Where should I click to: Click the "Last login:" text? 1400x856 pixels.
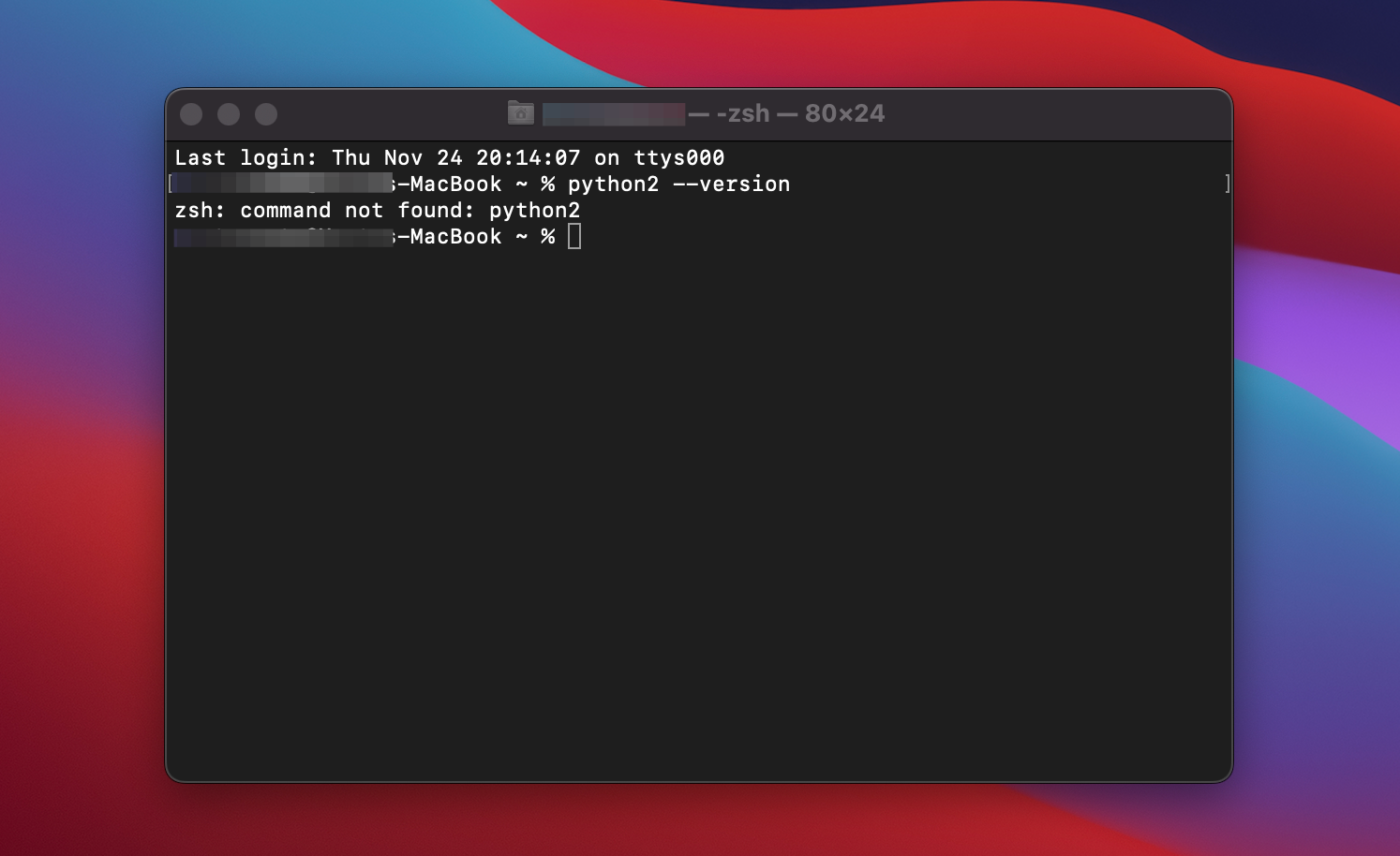point(246,157)
